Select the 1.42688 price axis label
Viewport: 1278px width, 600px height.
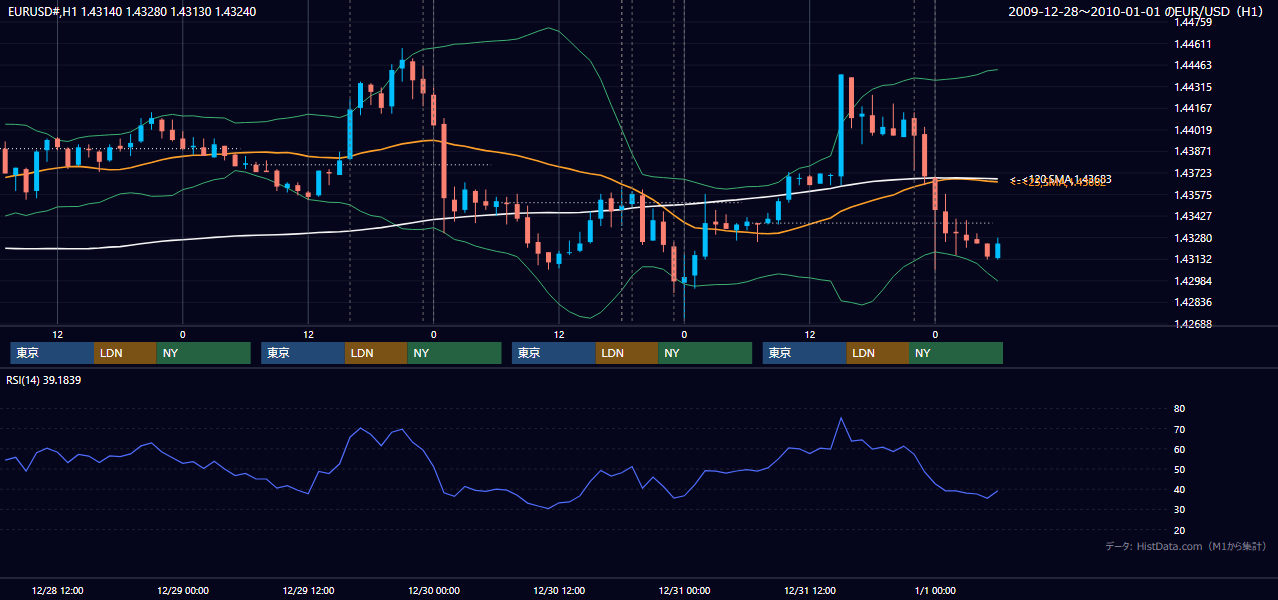[1193, 324]
